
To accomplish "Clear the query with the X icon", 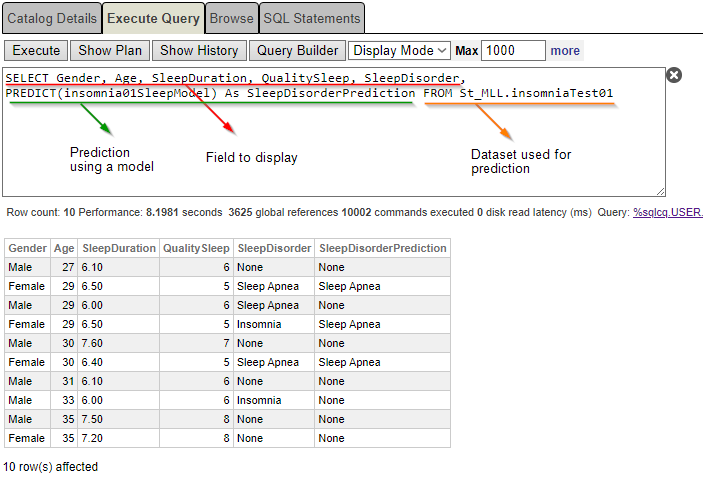I will tap(674, 75).
